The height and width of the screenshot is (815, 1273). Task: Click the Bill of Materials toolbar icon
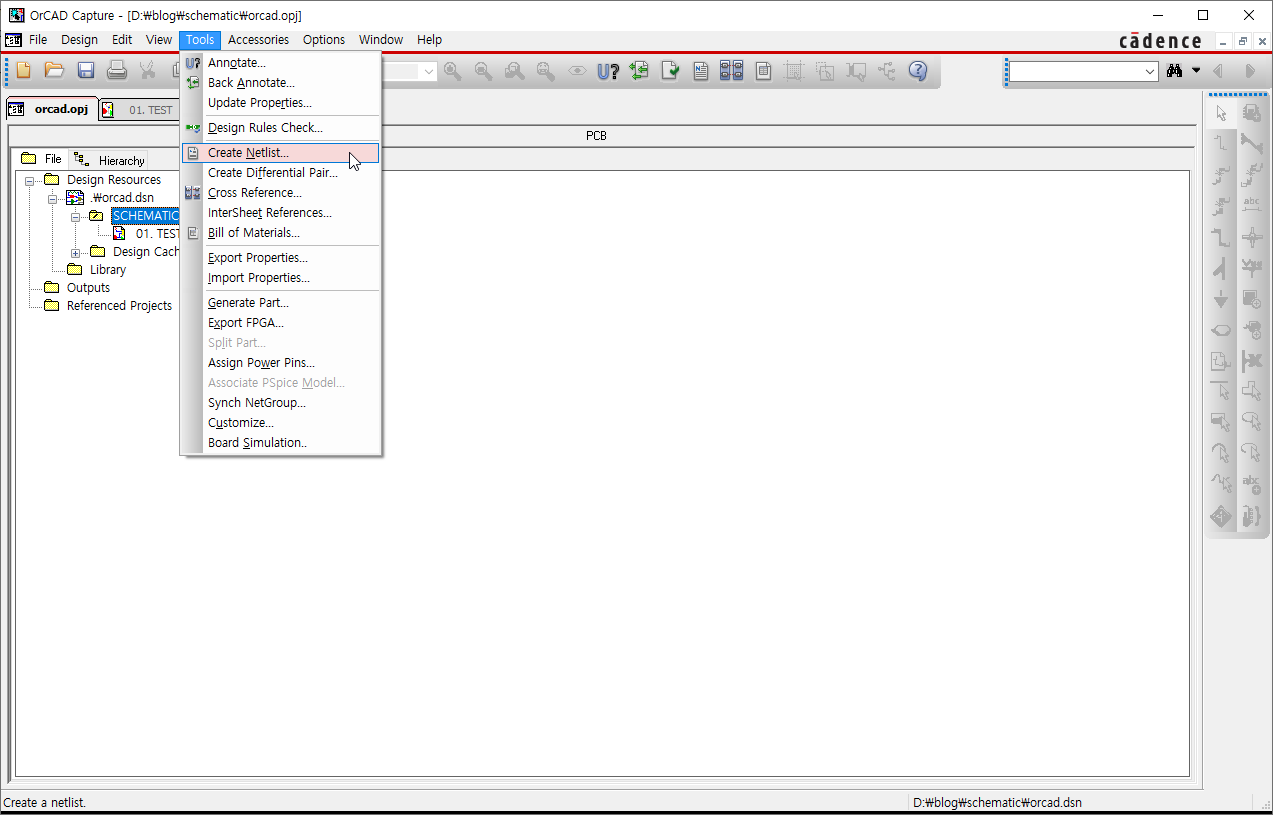[x=763, y=71]
